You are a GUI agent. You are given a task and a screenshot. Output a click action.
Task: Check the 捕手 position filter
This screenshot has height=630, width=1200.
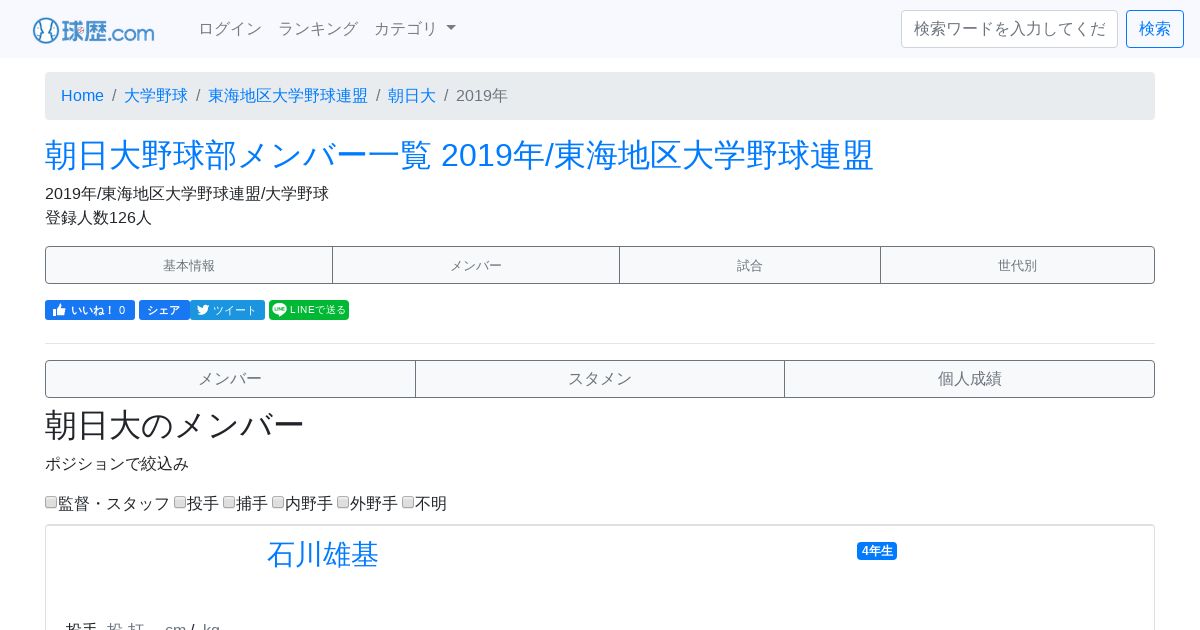coord(229,502)
